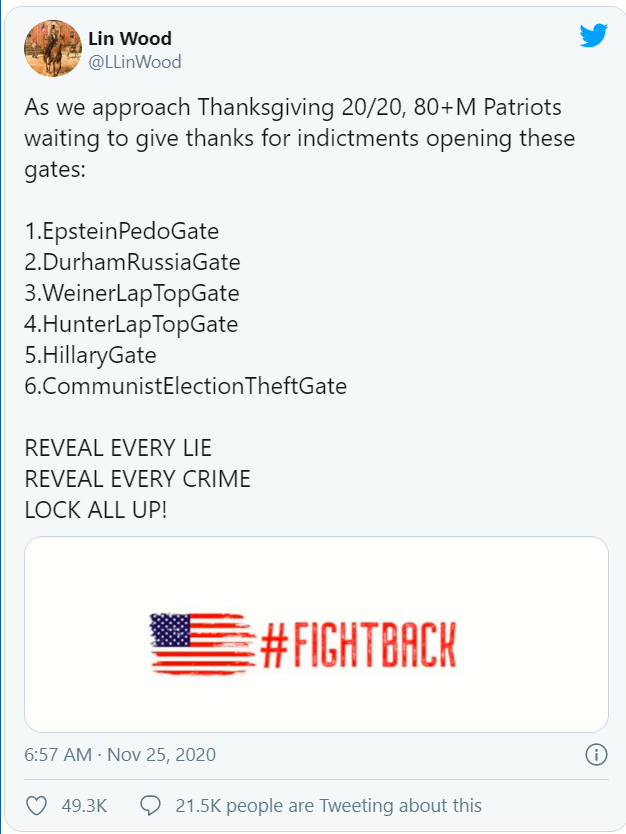View 21.5K people are Tweeting about this
The width and height of the screenshot is (626, 834).
pyautogui.click(x=328, y=805)
